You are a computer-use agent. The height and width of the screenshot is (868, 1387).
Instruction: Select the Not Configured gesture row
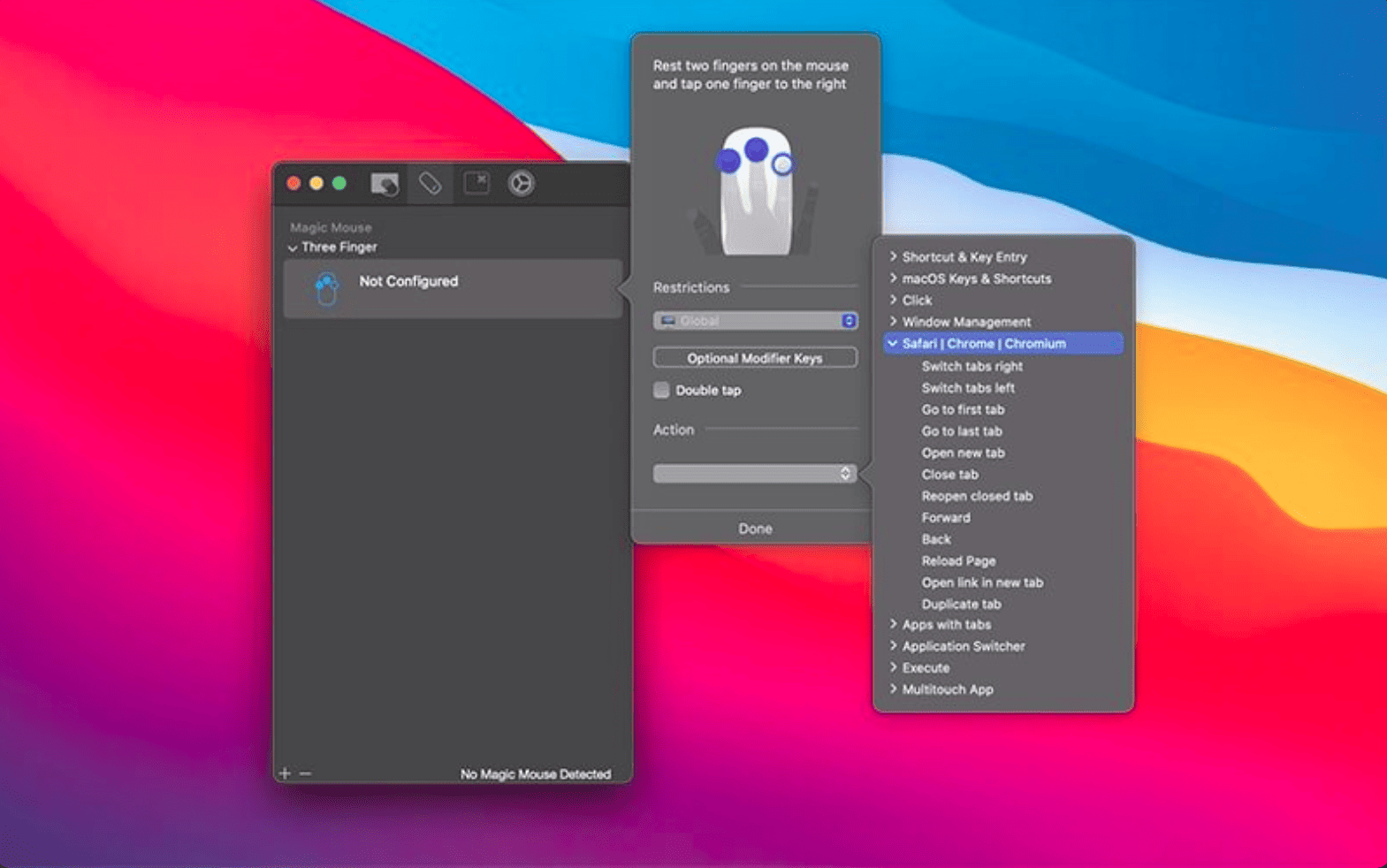[x=453, y=289]
